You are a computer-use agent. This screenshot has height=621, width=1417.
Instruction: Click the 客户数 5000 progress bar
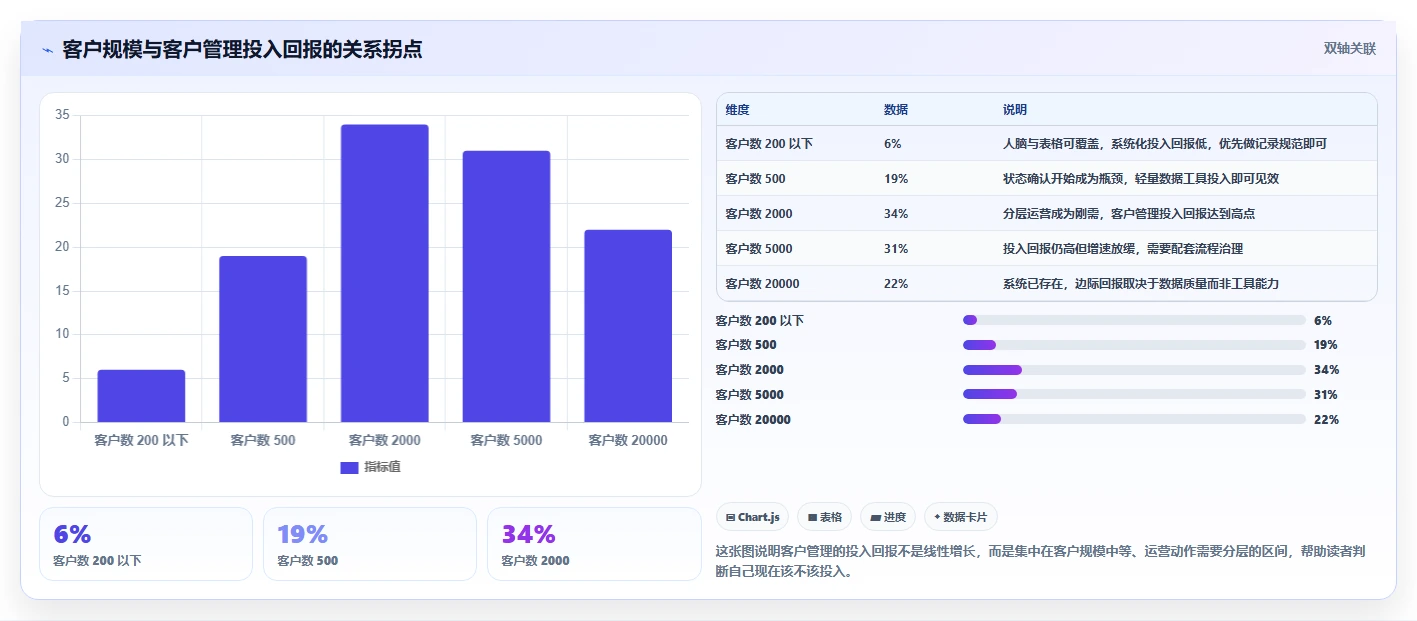coord(1134,394)
